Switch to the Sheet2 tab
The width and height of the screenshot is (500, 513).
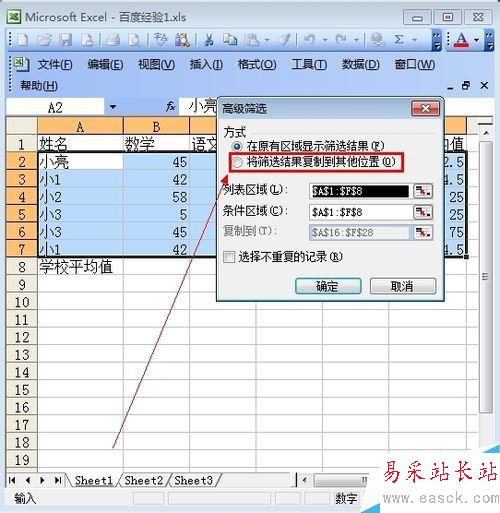pyautogui.click(x=144, y=480)
